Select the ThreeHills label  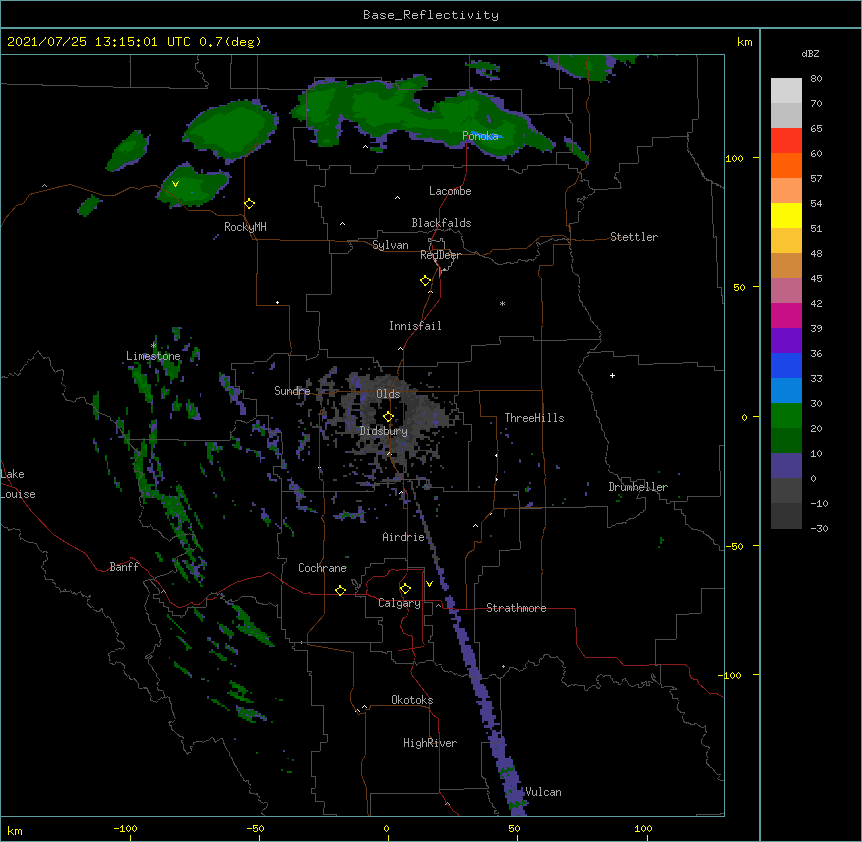tap(534, 418)
